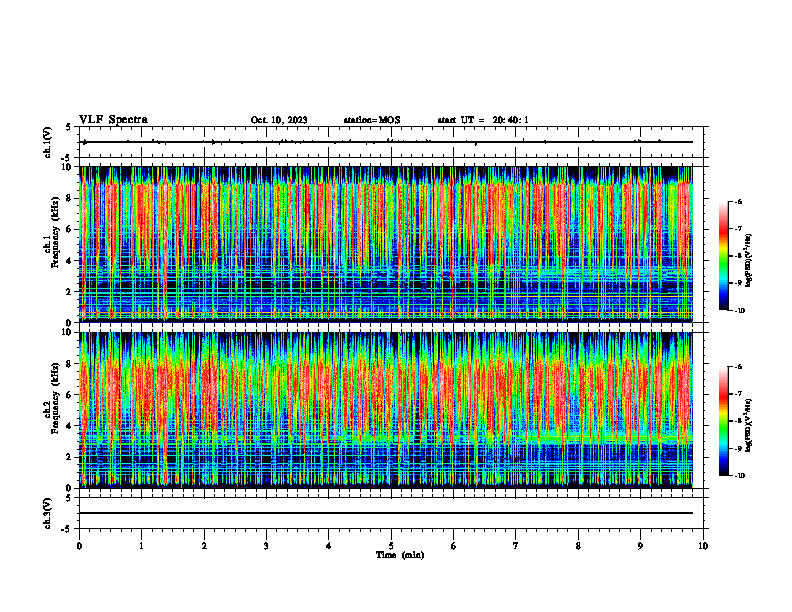Click the ch.2 frequency tick '8'
Image resolution: width=792 pixels, height=612 pixels.
(x=70, y=364)
